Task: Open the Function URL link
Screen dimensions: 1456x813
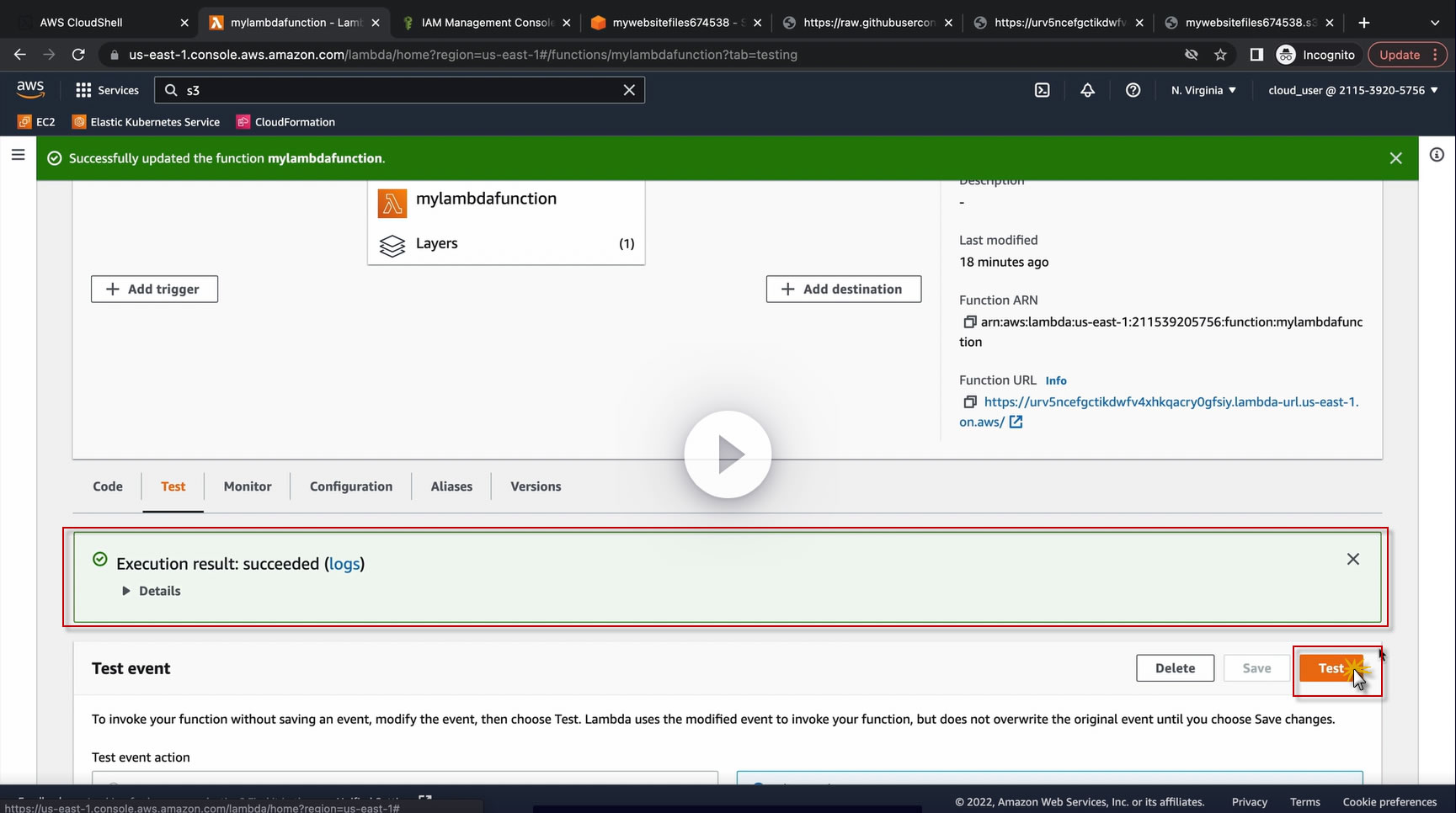Action: (1159, 412)
